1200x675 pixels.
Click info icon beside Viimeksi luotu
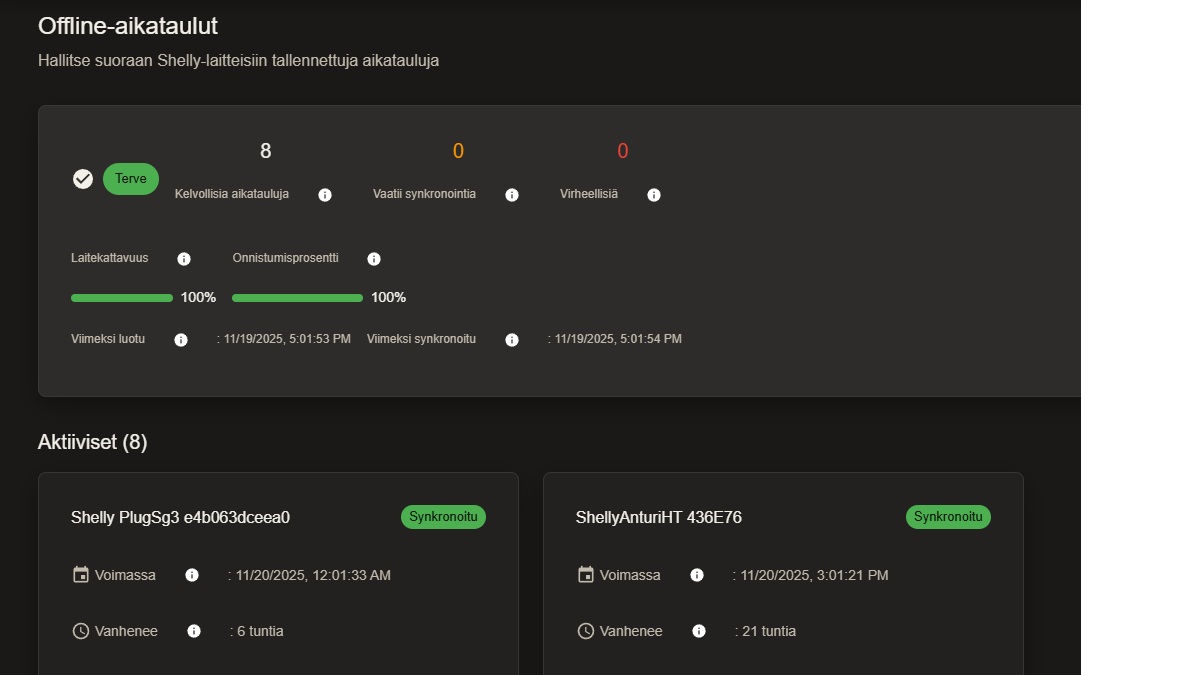181,340
